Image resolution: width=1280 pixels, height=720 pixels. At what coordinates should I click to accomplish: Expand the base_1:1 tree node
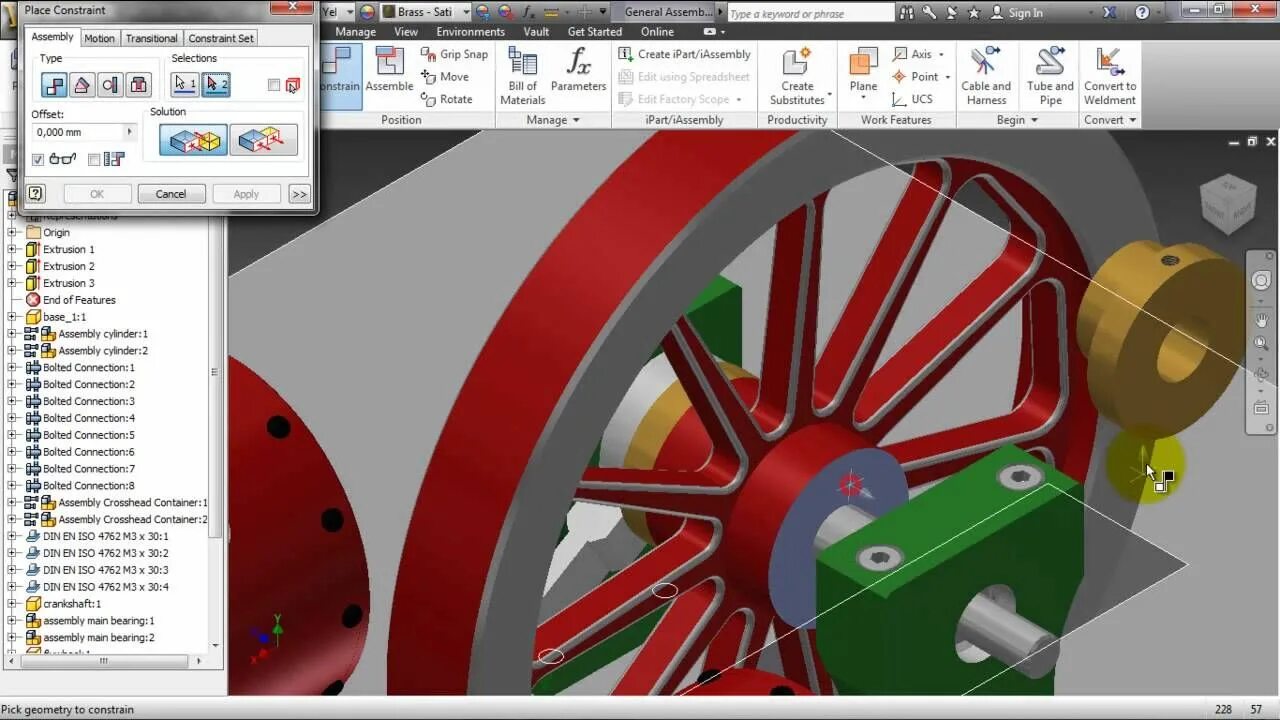click(12, 316)
